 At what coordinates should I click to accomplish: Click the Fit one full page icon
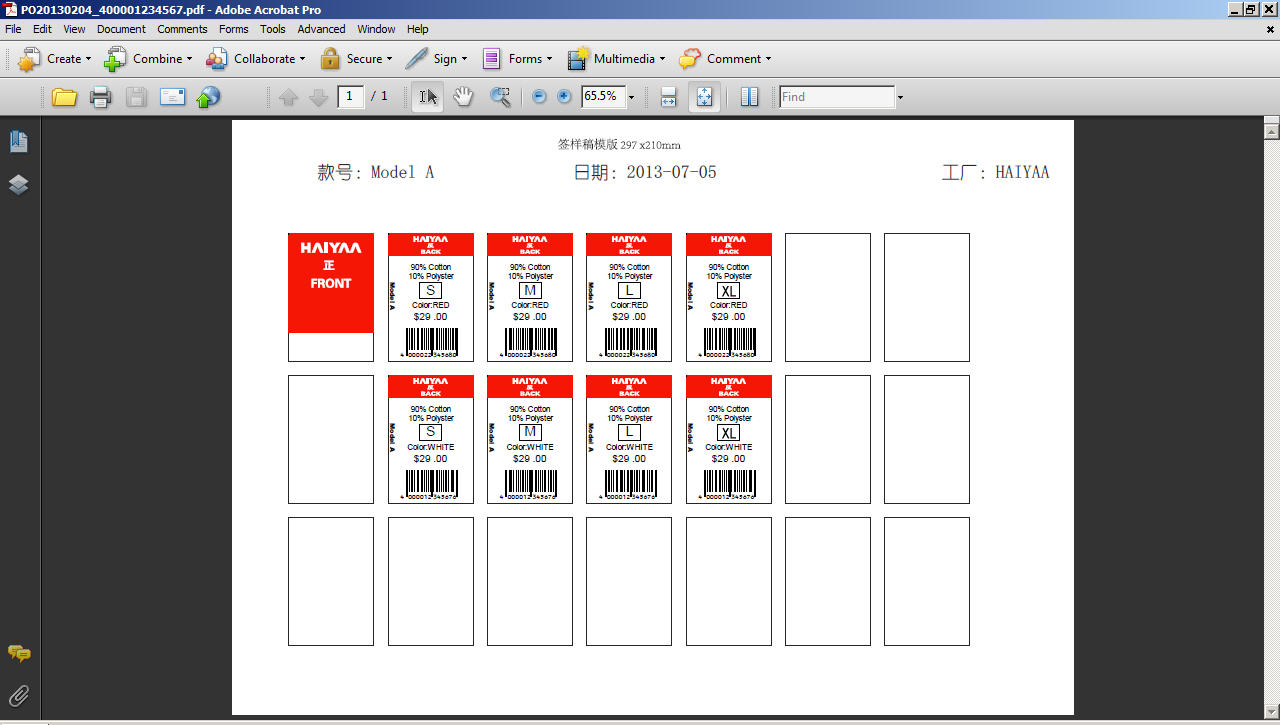tap(704, 97)
